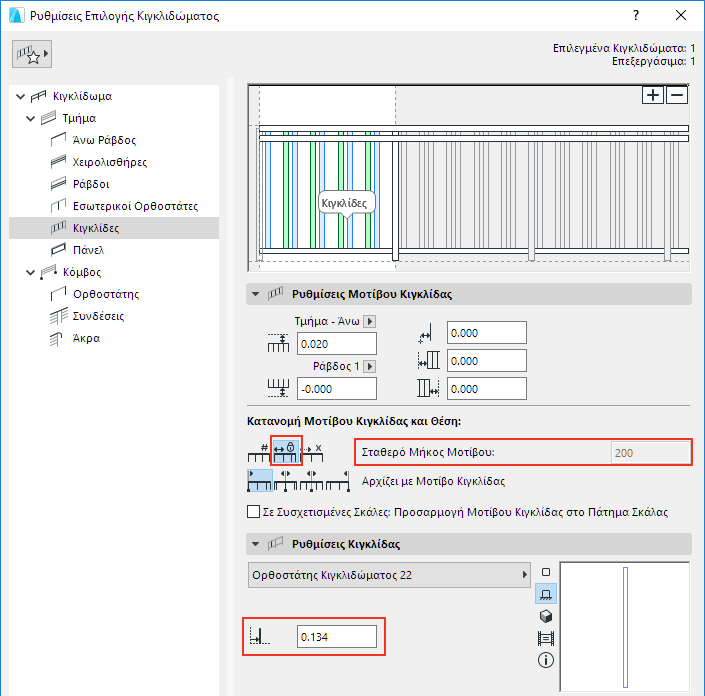Viewport: 705px width, 696px height.
Task: Select divide-by-number pattern distribution
Action: tap(259, 452)
